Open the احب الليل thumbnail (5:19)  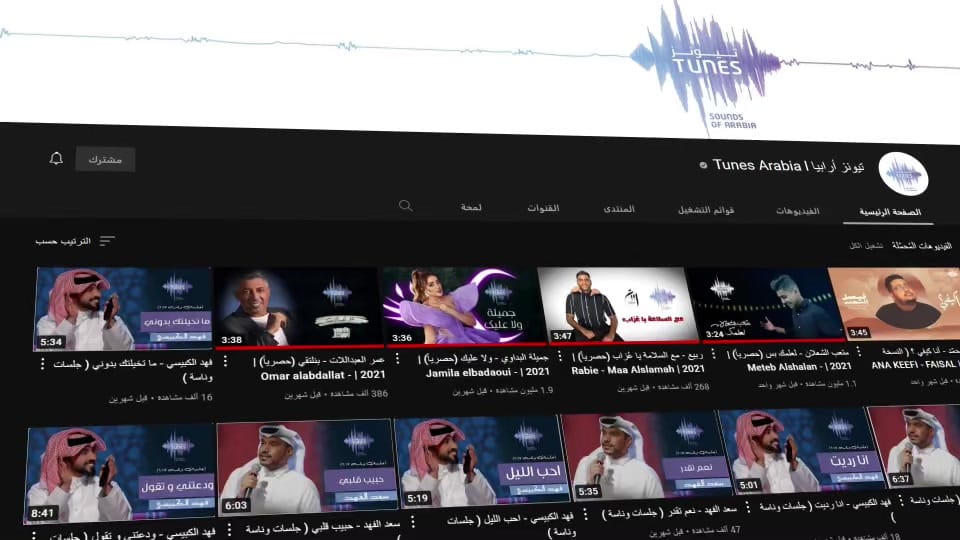[x=481, y=460]
